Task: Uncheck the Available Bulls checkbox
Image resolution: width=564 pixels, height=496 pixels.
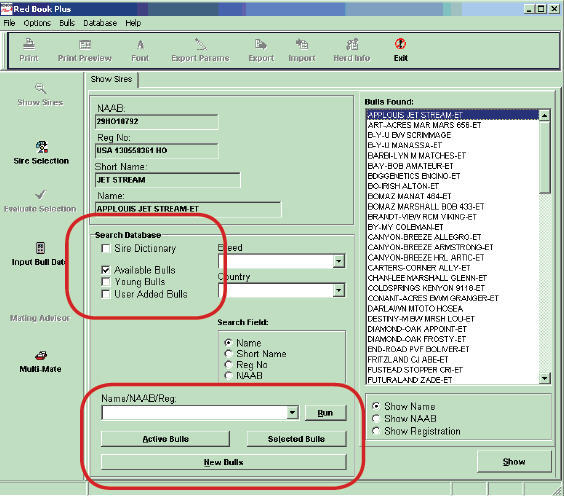Action: [106, 270]
